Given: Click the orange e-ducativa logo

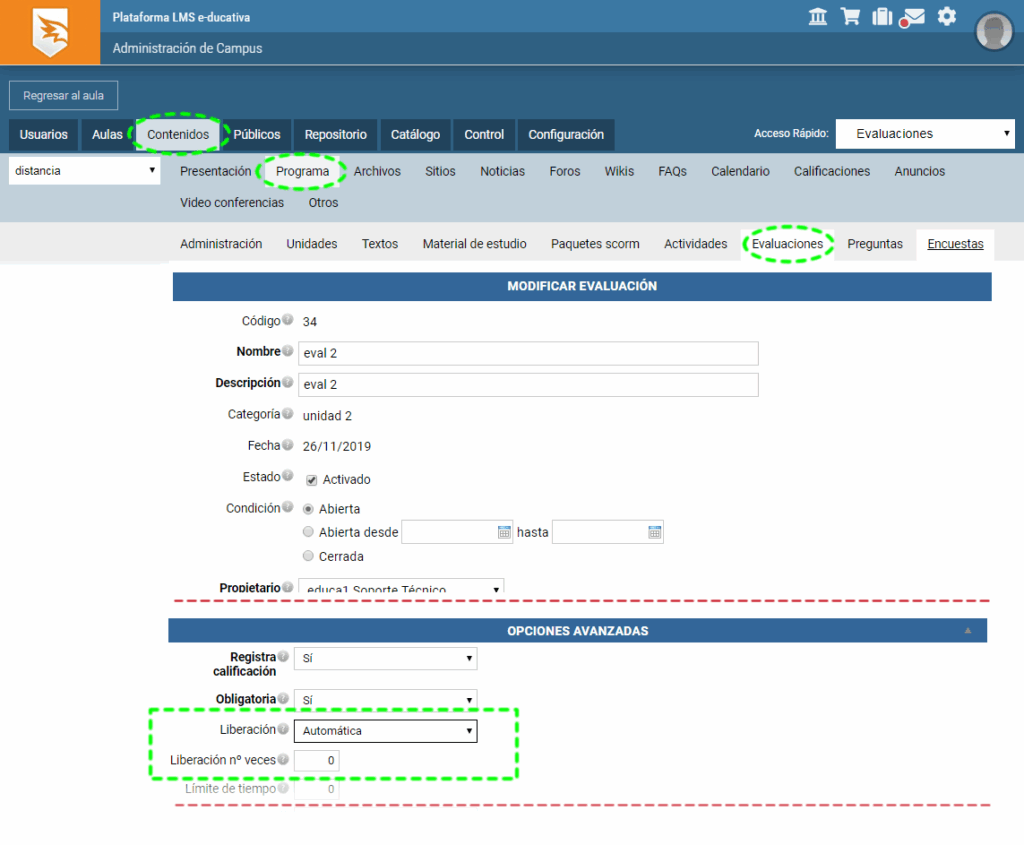Looking at the screenshot, I should tap(50, 32).
